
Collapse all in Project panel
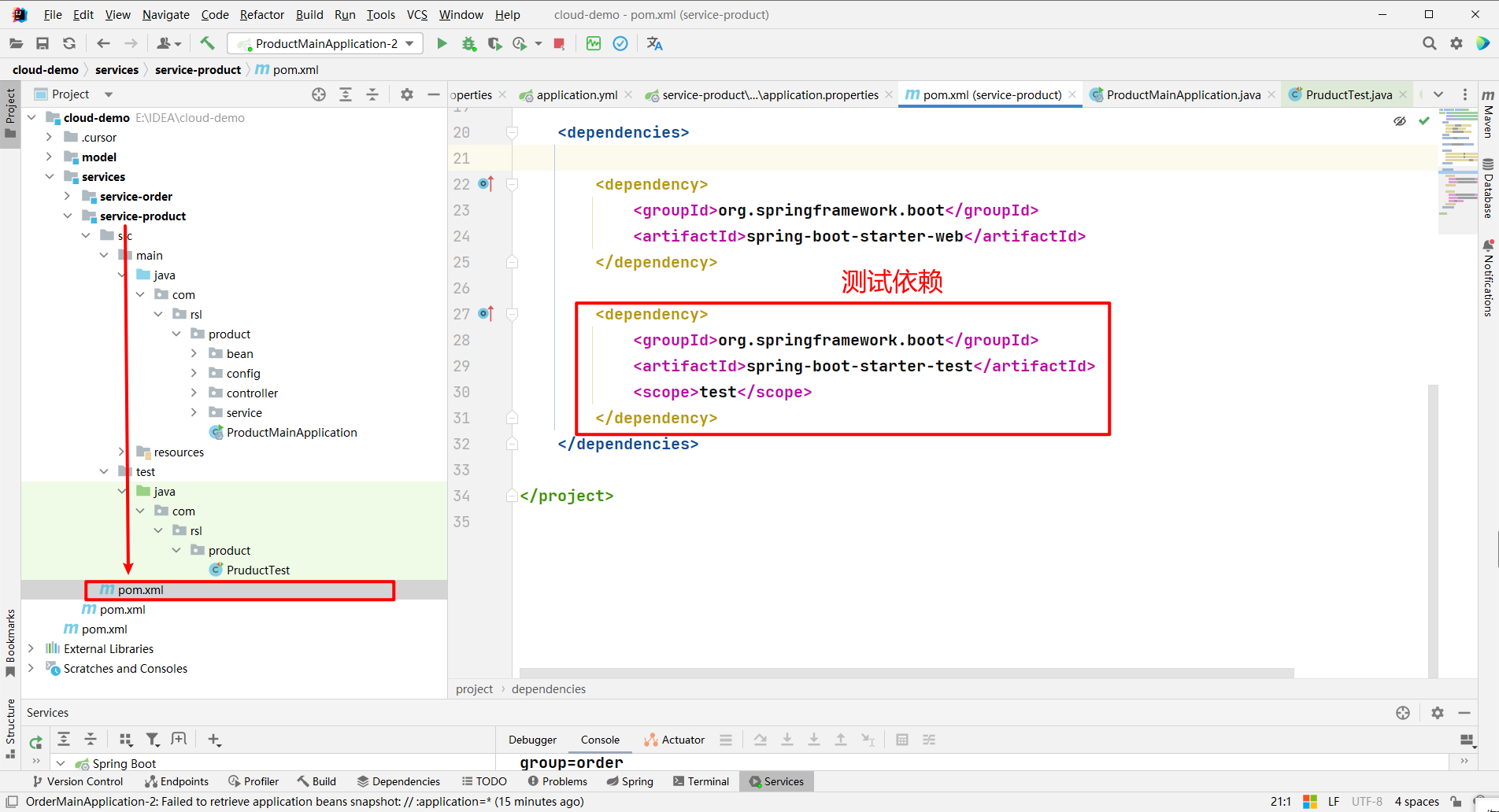pos(372,94)
